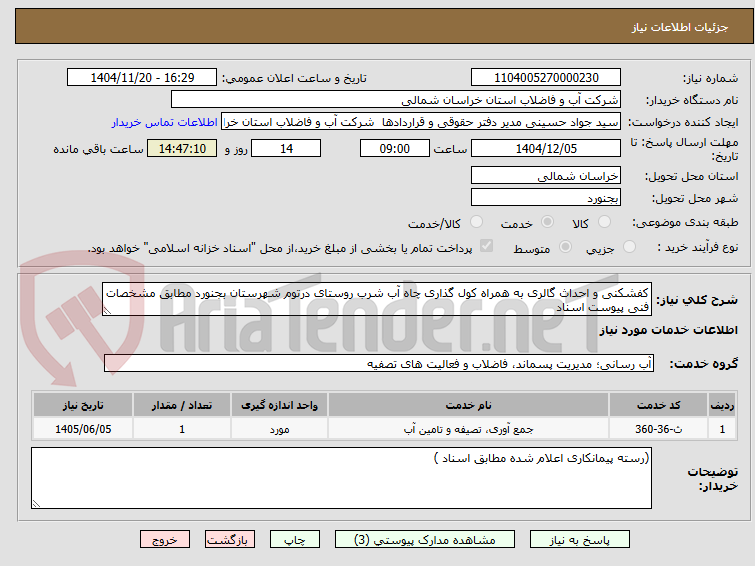Viewport: 755px width, 566px height.
Task: Click the نوع فرآیند خرید label
Action: point(698,247)
